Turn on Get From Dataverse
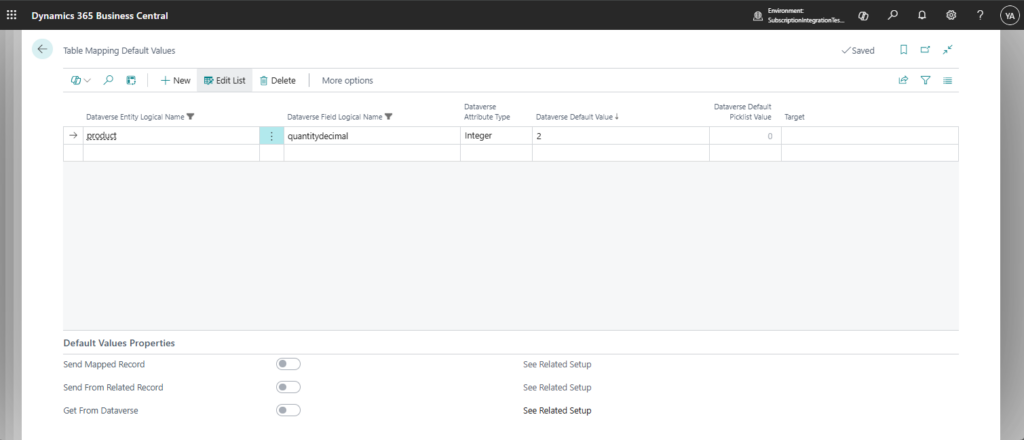The image size is (1024, 440). [x=288, y=410]
